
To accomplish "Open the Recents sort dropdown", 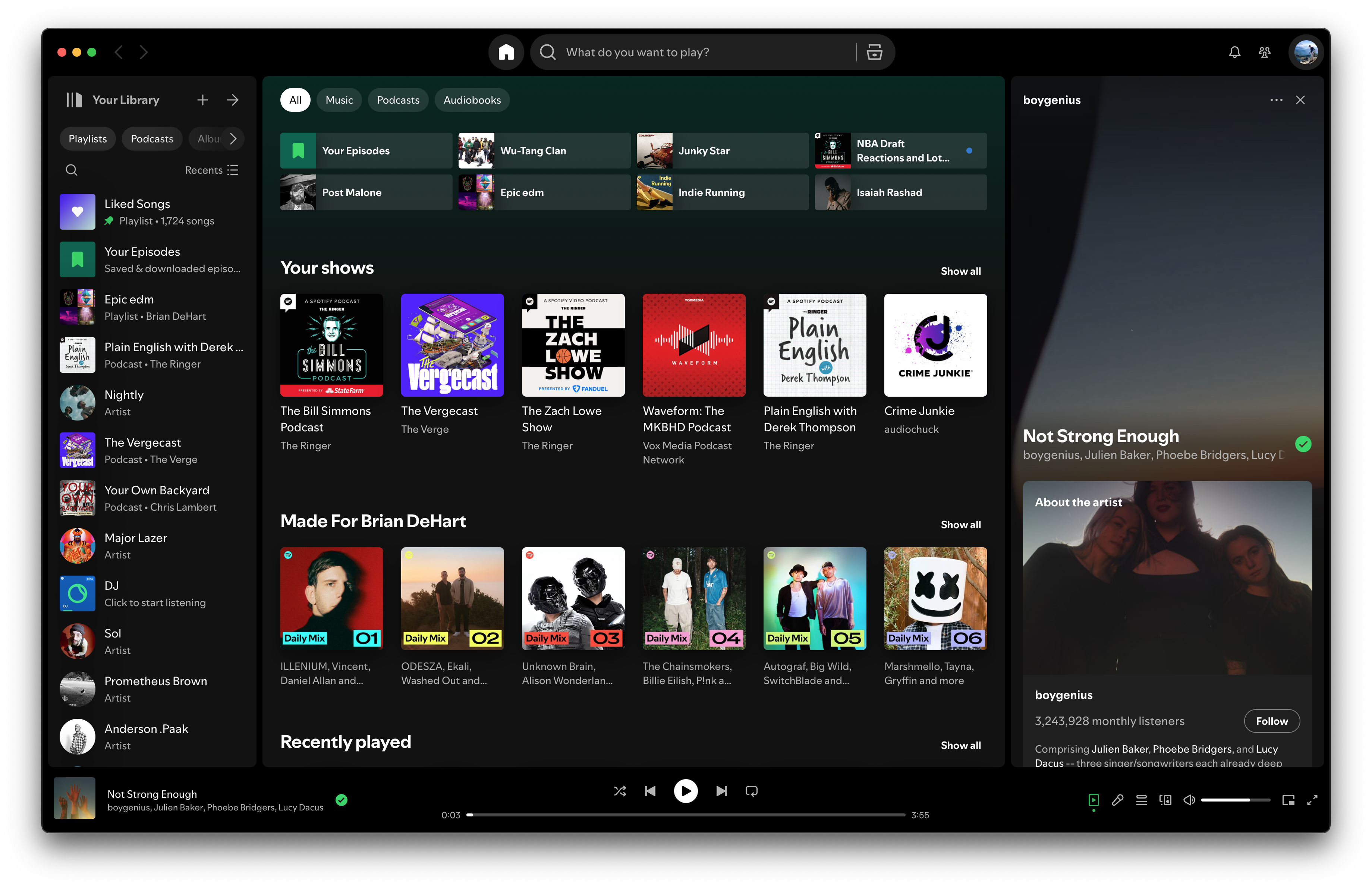I will click(211, 170).
